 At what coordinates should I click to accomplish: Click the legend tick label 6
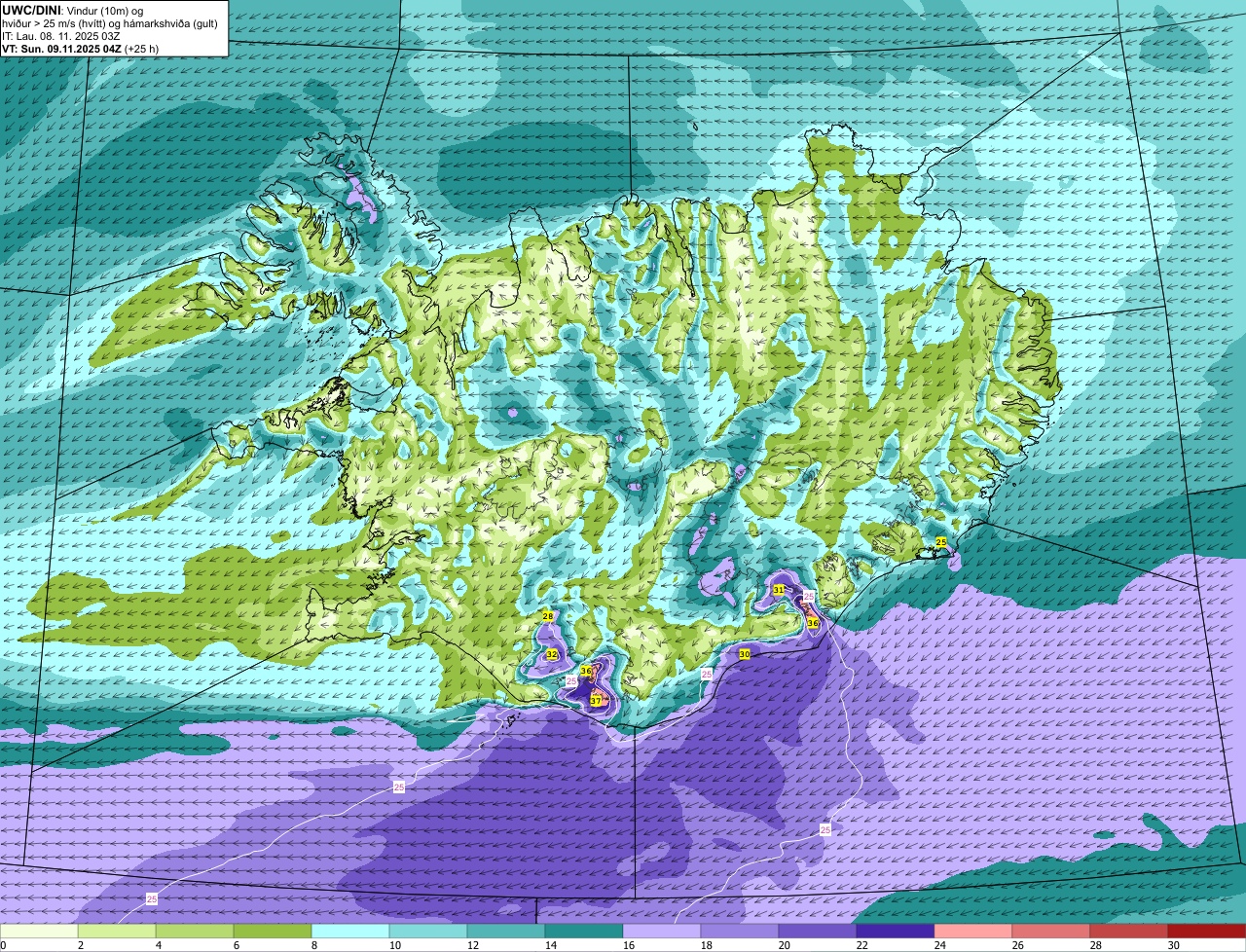point(236,945)
